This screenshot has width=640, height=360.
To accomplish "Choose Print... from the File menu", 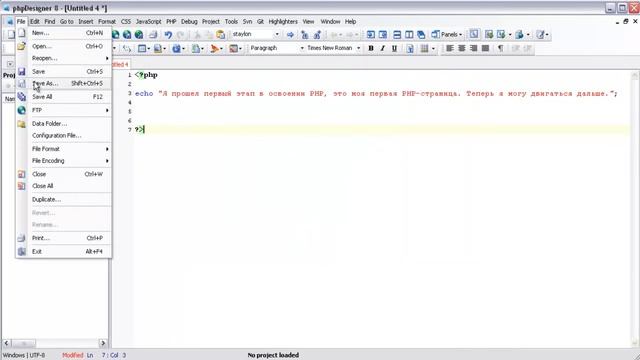I will [64, 238].
